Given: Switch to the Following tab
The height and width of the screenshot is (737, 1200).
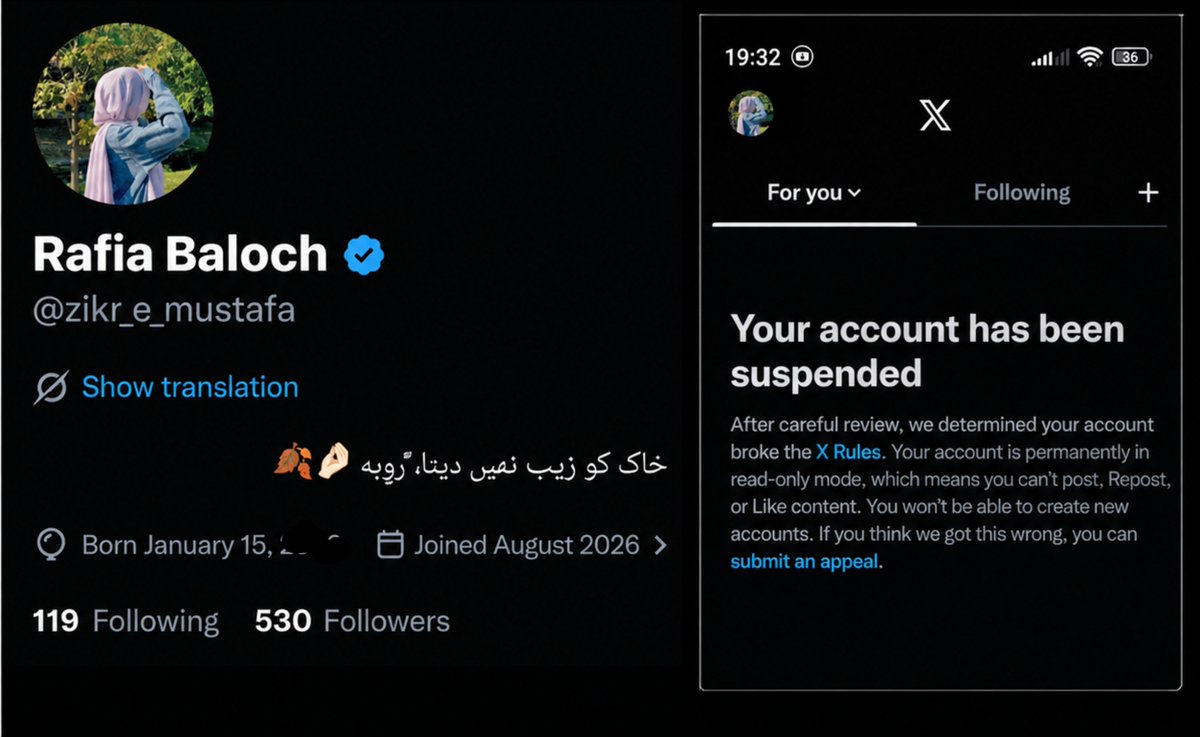Looking at the screenshot, I should click(x=1021, y=192).
